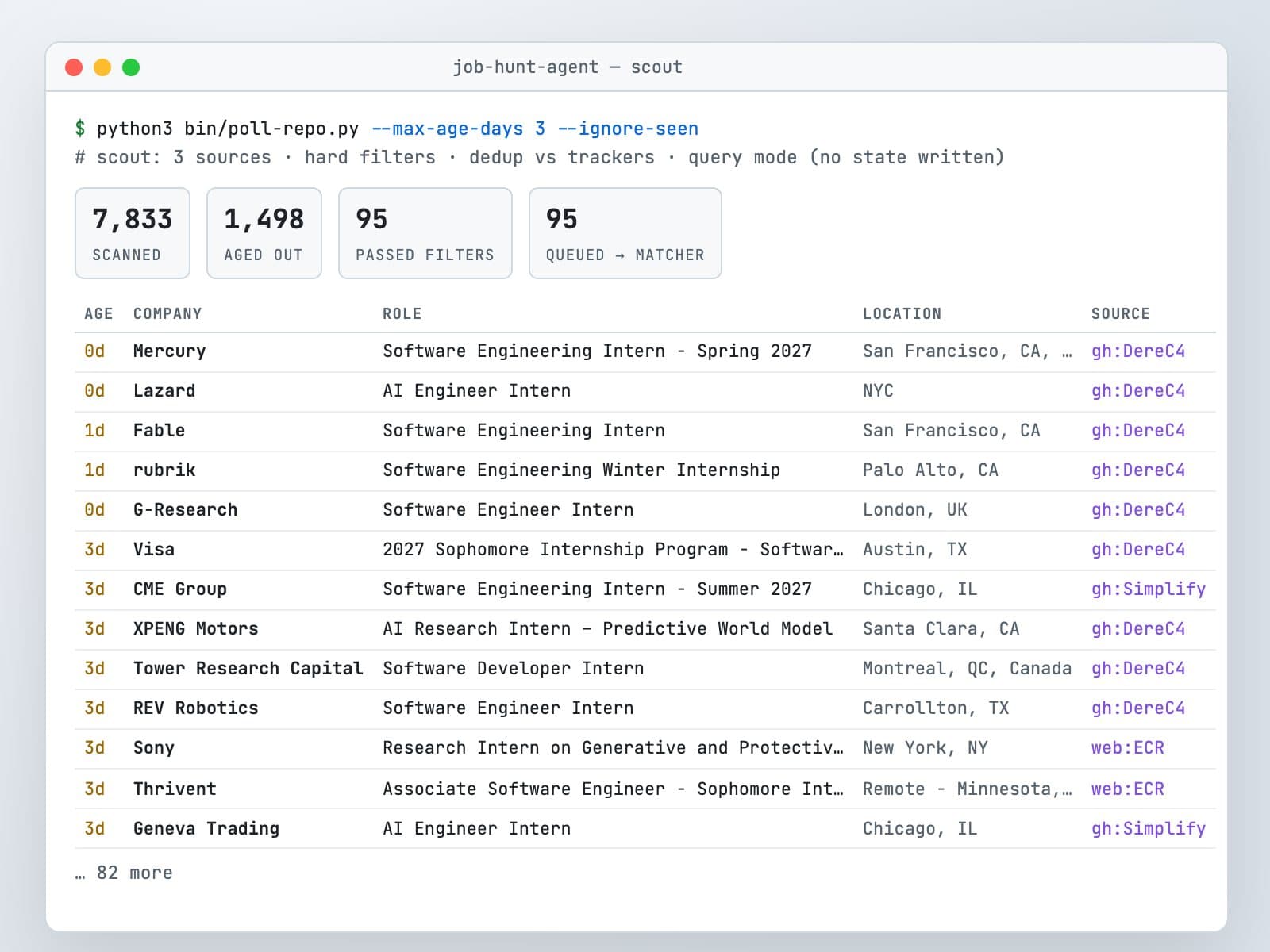Click the NYC location for Lazard
The height and width of the screenshot is (952, 1270).
pyautogui.click(x=878, y=391)
